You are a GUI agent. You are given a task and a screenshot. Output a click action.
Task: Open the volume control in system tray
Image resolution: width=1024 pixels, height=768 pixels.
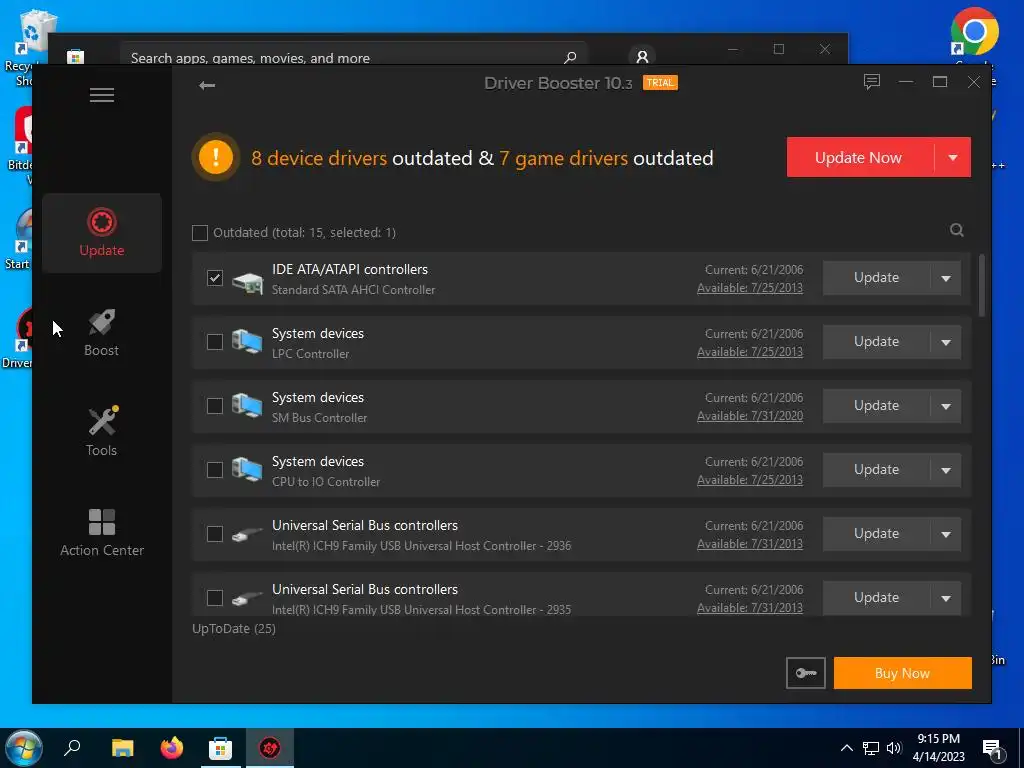tap(894, 748)
